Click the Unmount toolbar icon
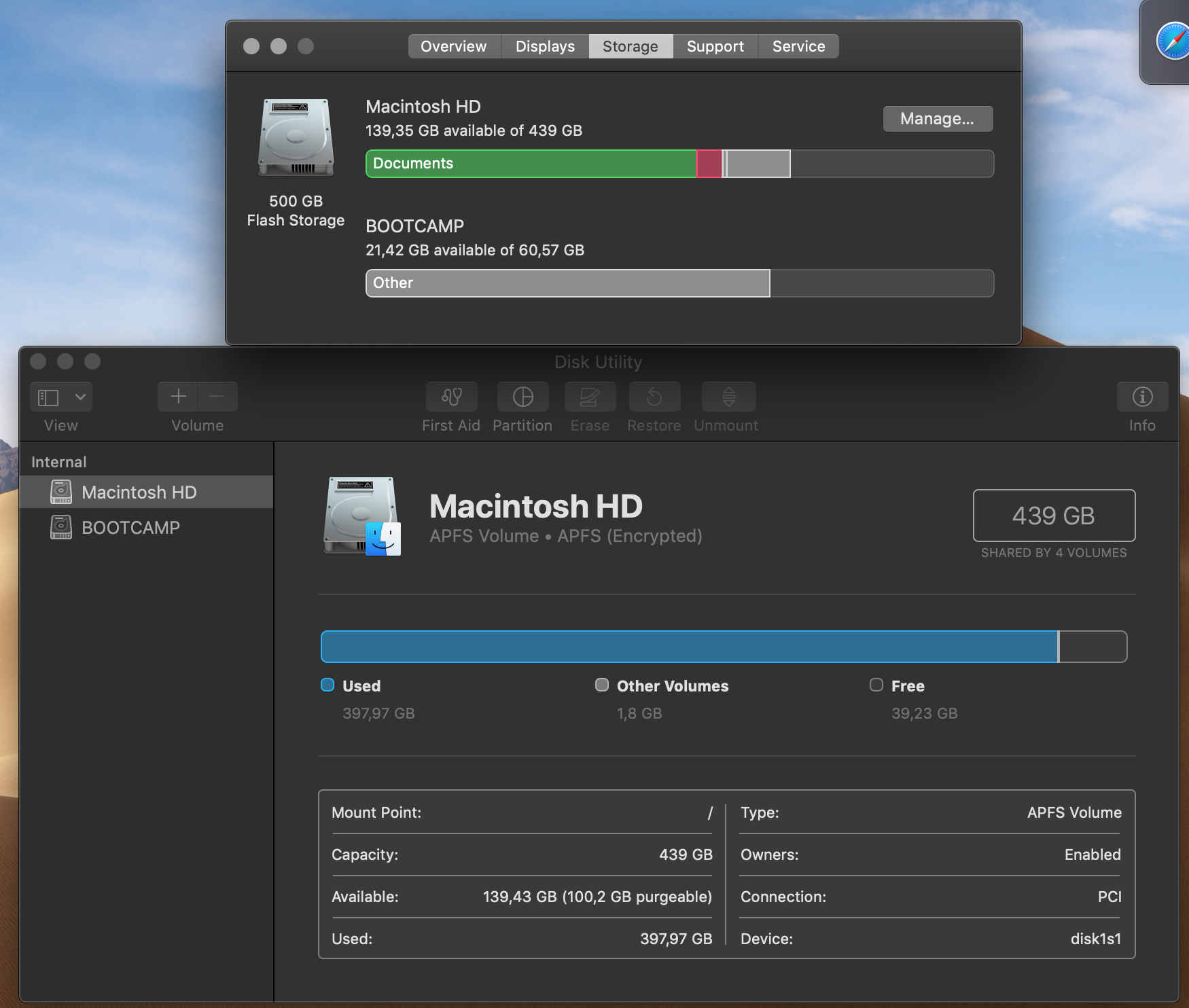Image resolution: width=1189 pixels, height=1008 pixels. pyautogui.click(x=728, y=397)
